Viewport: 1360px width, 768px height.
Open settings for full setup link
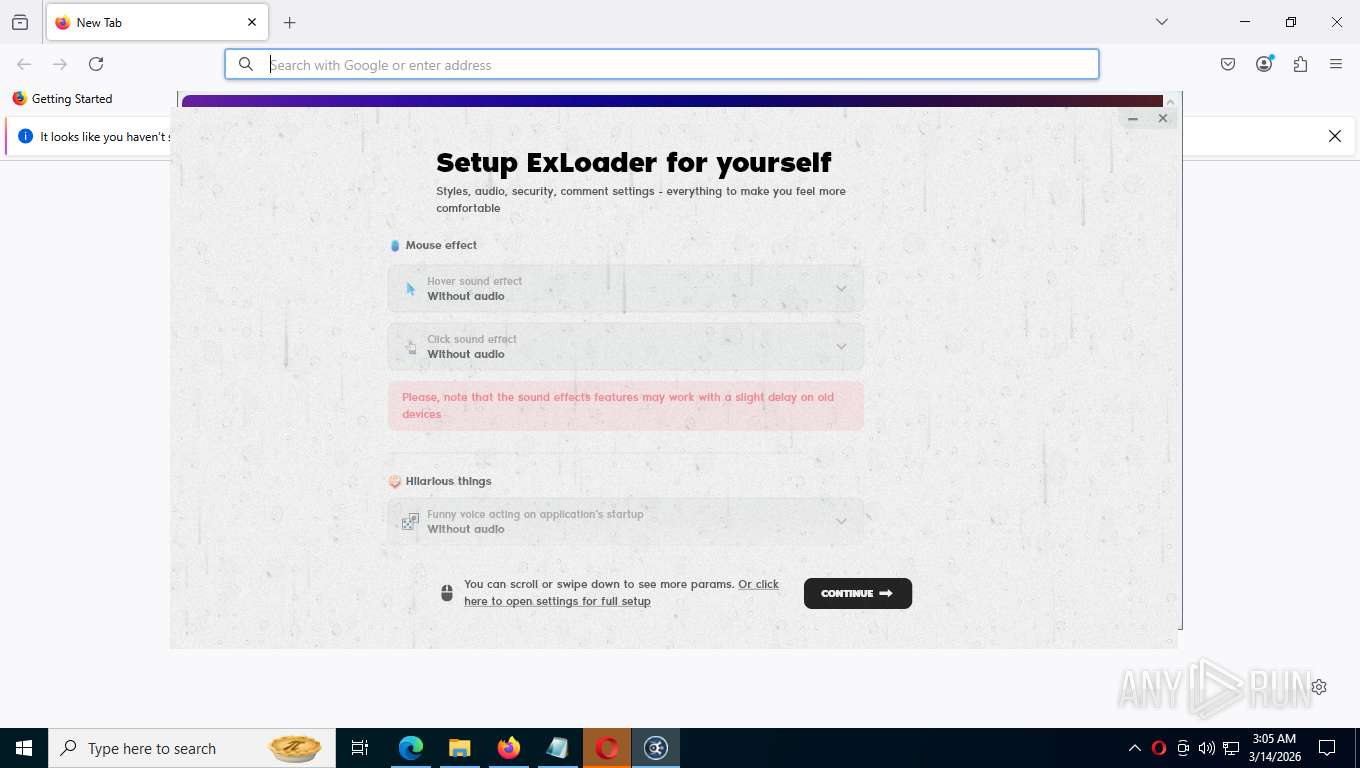621,593
